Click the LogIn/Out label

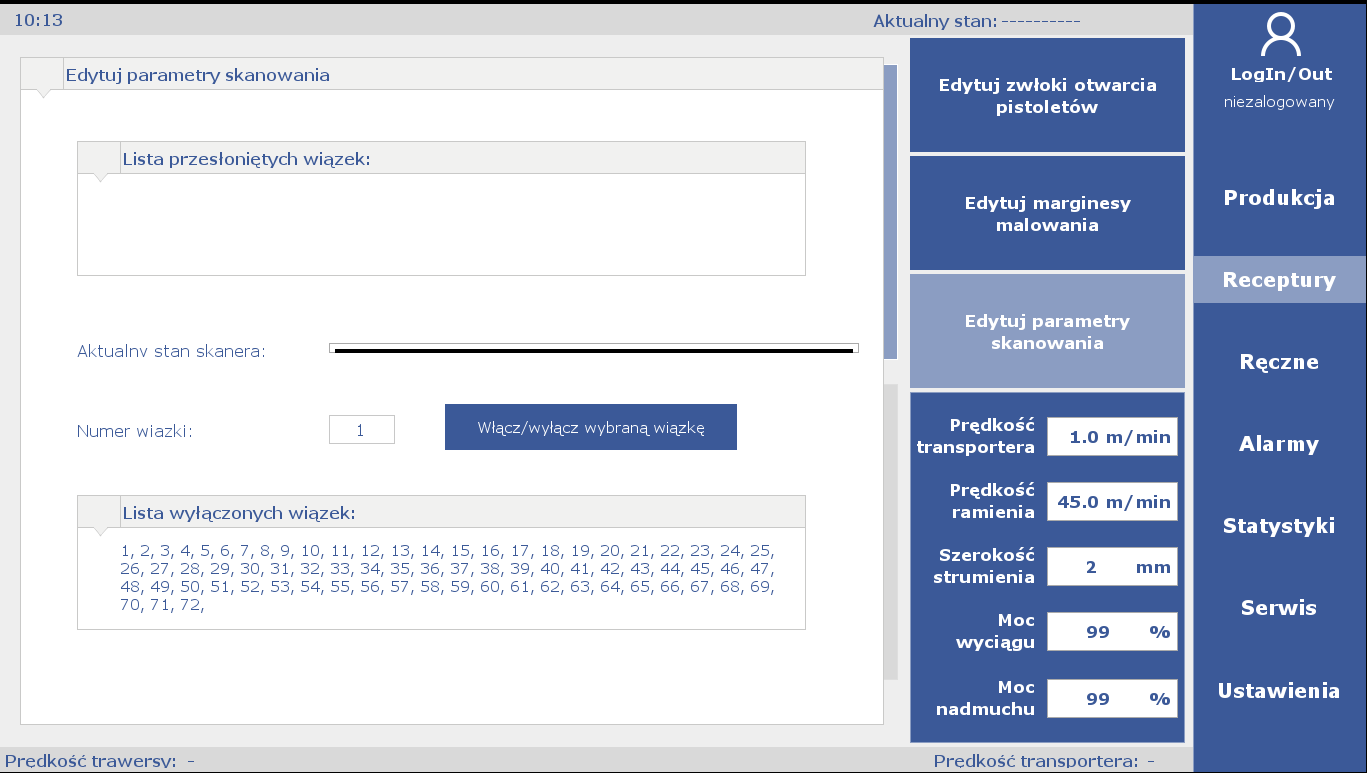(1280, 74)
